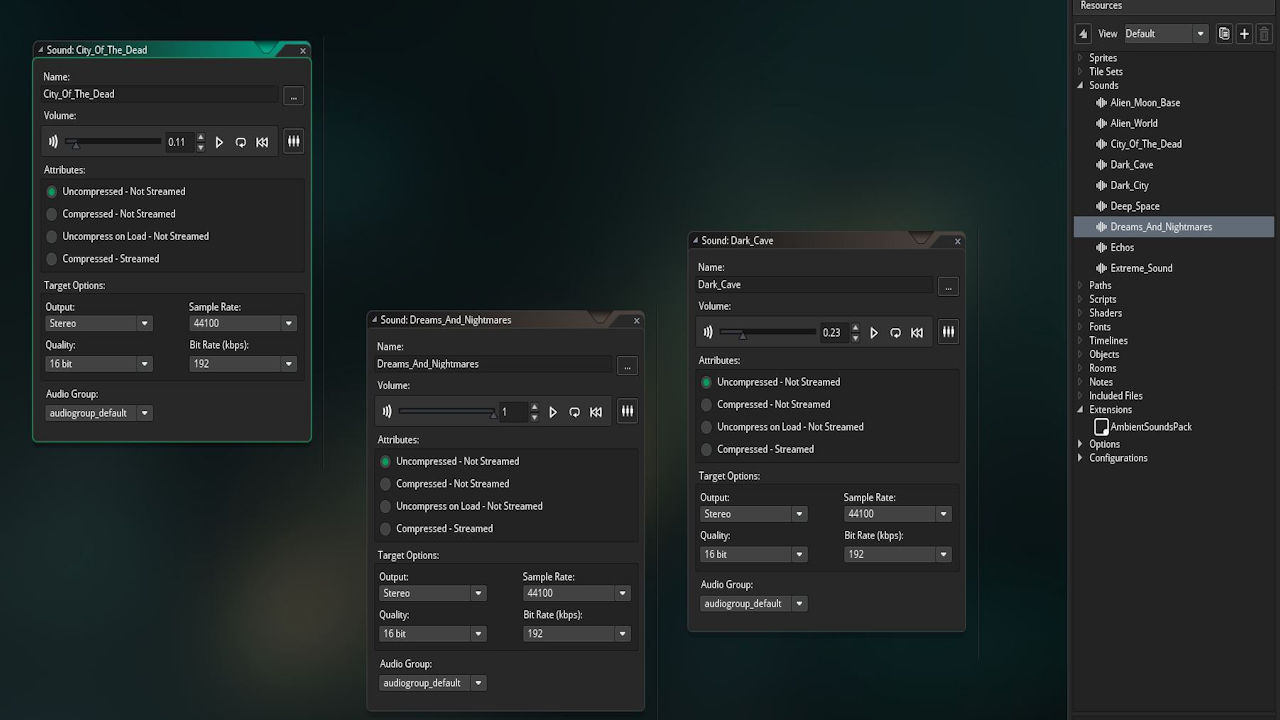Click the duplicate view icon in Resources toolbar

pos(1224,33)
